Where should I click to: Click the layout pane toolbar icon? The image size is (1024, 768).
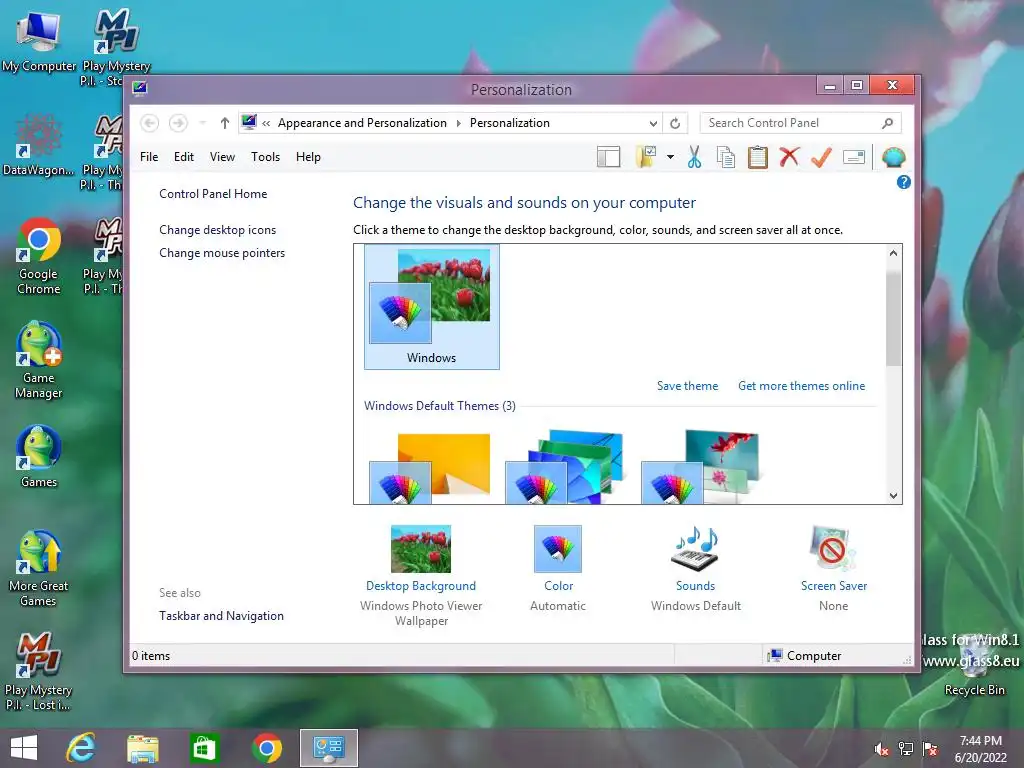(x=608, y=157)
